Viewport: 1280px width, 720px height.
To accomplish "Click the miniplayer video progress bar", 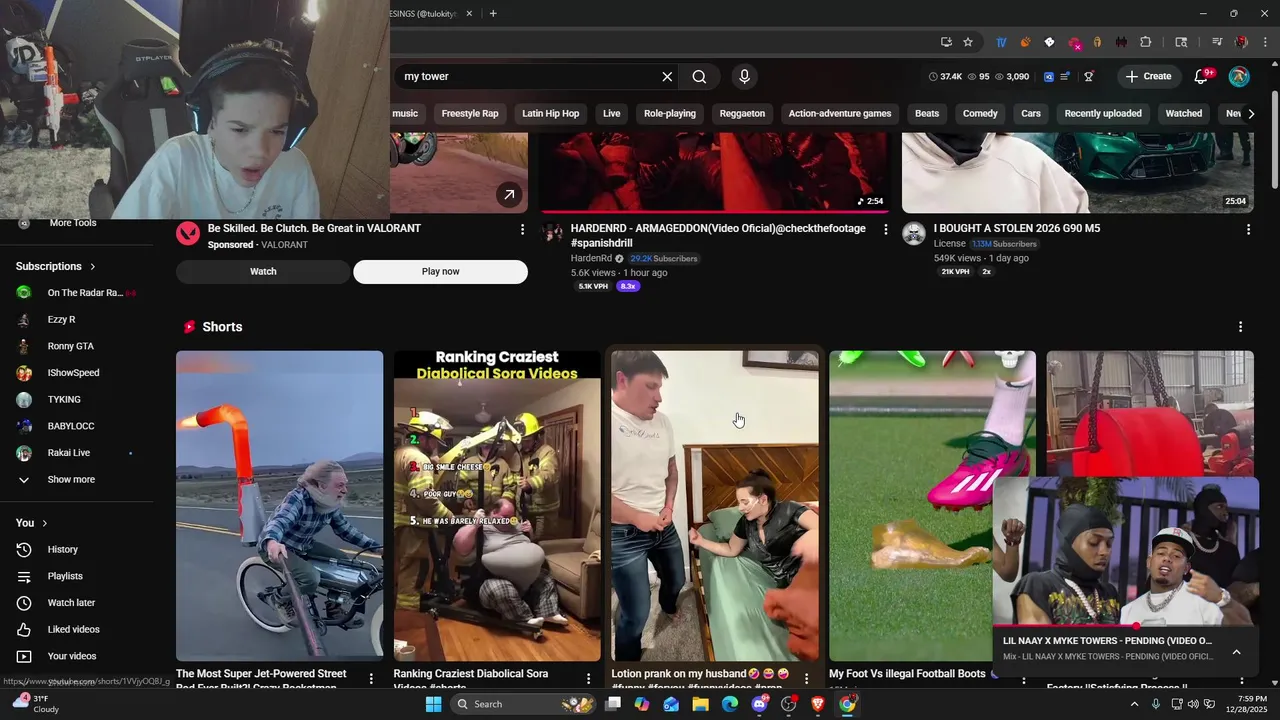I will (x=1126, y=626).
